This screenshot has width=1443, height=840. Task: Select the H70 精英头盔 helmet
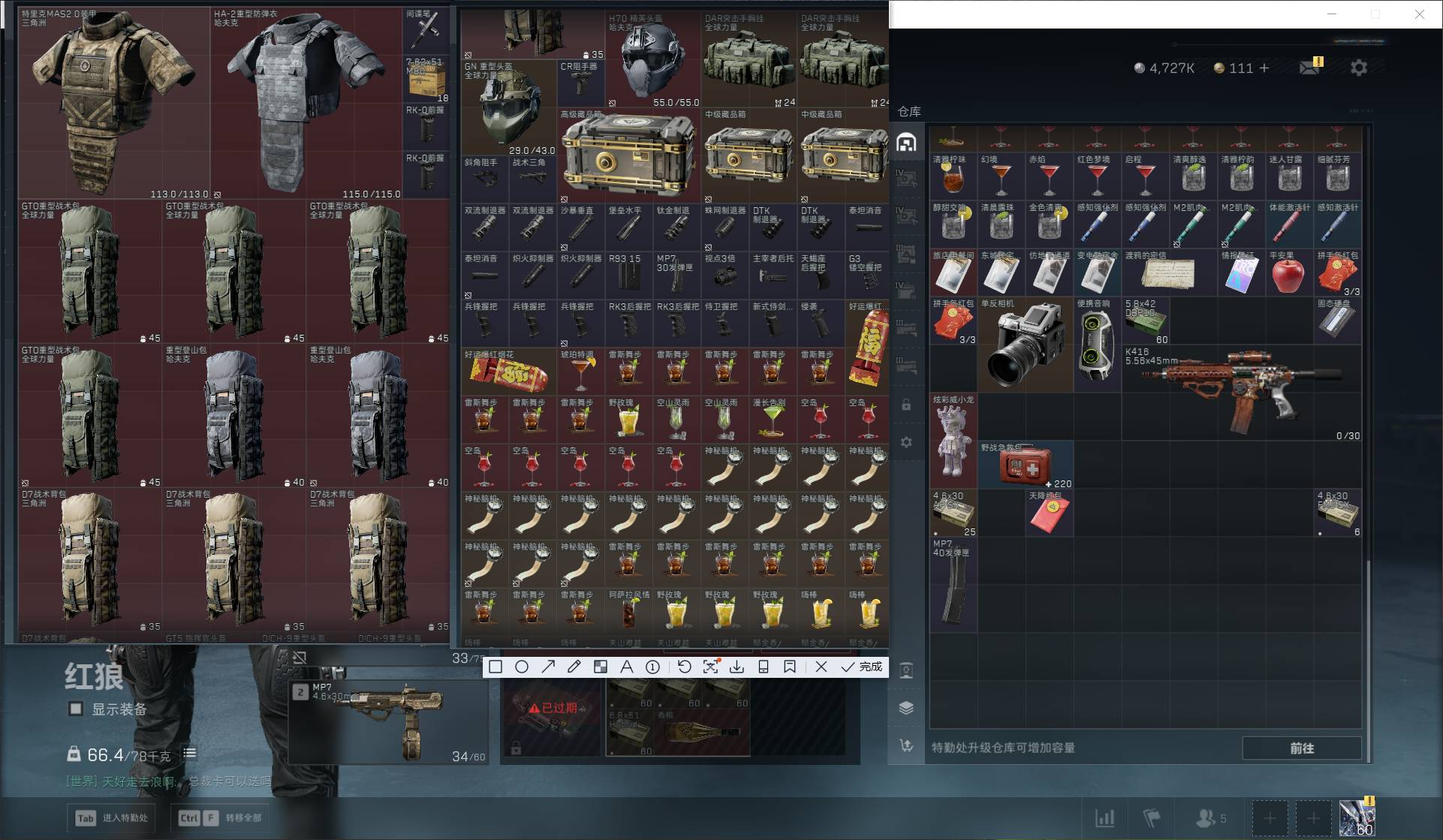click(653, 59)
